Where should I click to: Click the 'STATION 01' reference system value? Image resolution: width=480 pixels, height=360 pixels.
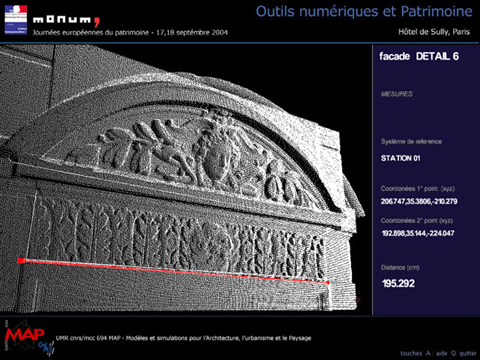point(401,158)
